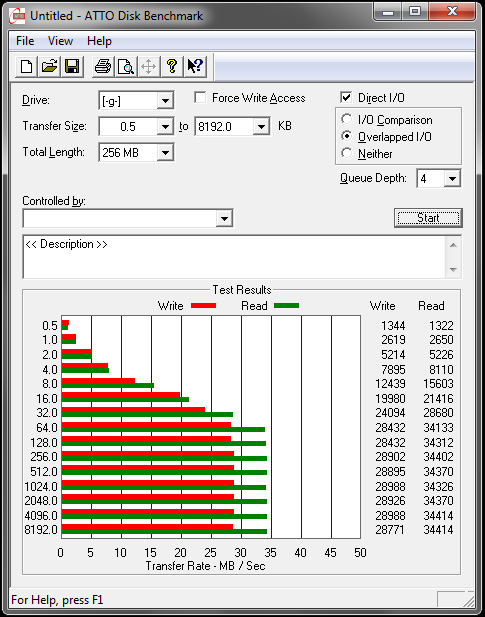The height and width of the screenshot is (617, 485).
Task: Choose the Neither radio option
Action: (347, 153)
